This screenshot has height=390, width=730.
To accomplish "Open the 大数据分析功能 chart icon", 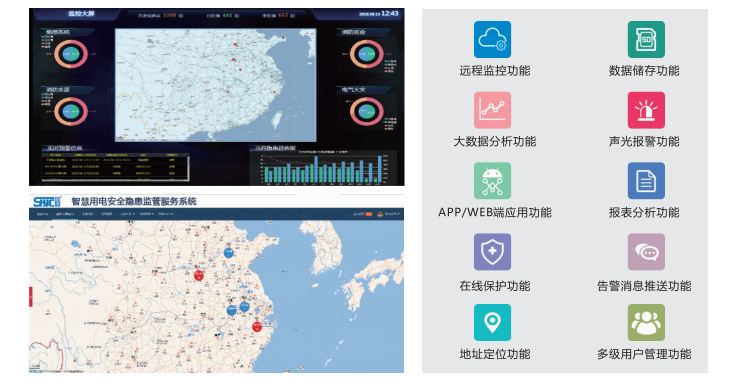I will tap(492, 110).
